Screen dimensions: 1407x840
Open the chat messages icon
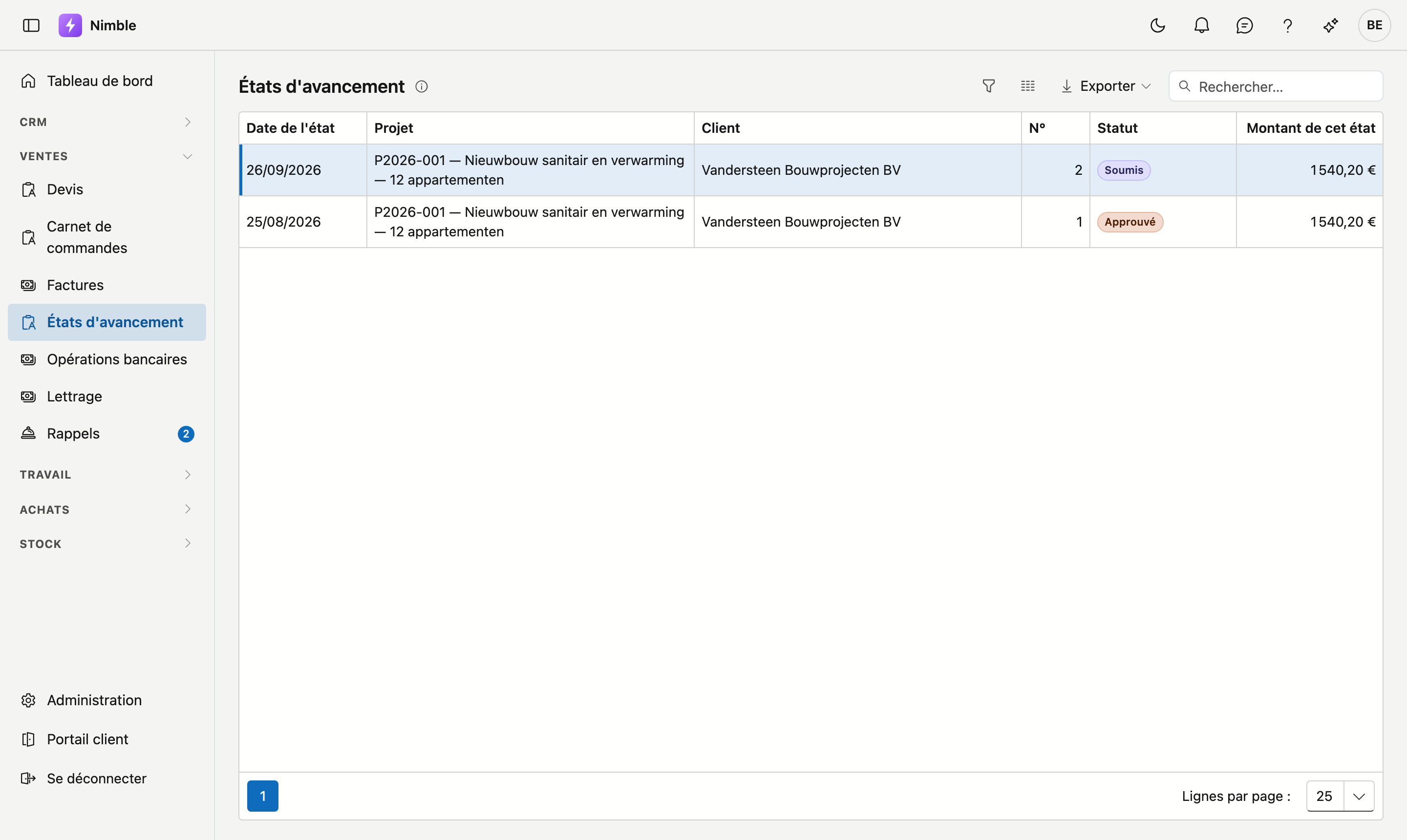point(1244,25)
